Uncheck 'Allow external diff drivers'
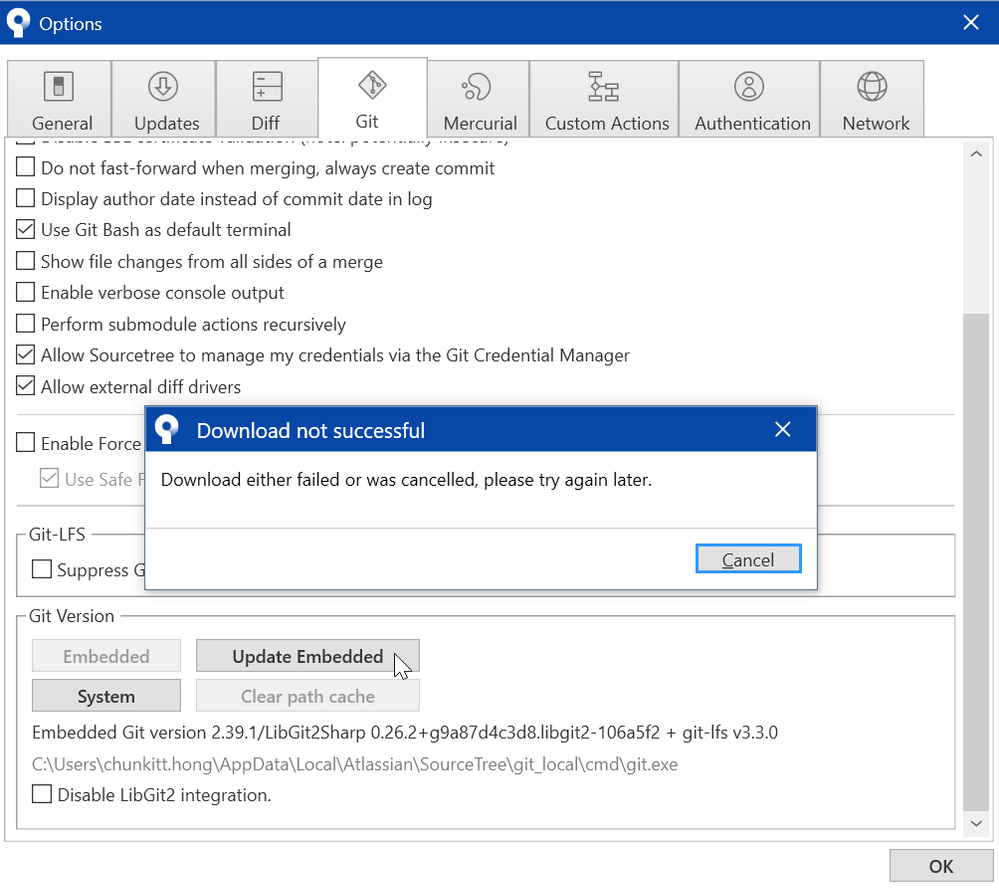 (25, 386)
